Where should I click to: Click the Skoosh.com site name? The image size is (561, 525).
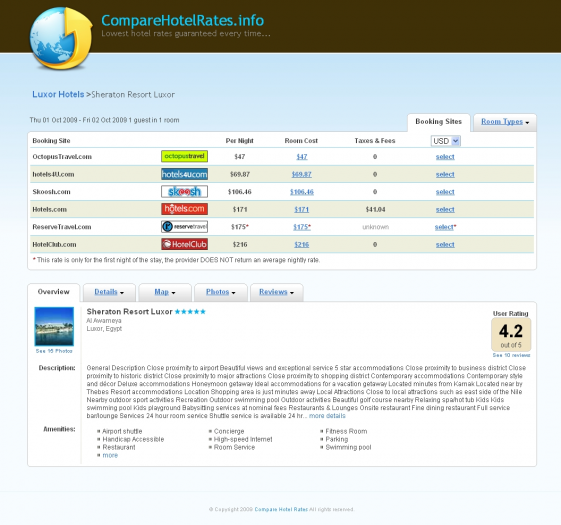tap(51, 192)
